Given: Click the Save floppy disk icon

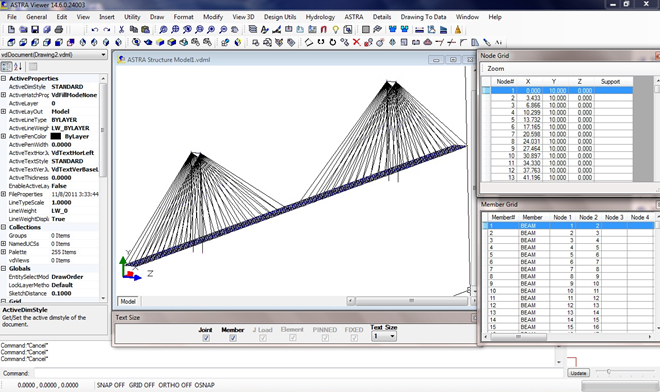Looking at the screenshot, I should tap(35, 29).
